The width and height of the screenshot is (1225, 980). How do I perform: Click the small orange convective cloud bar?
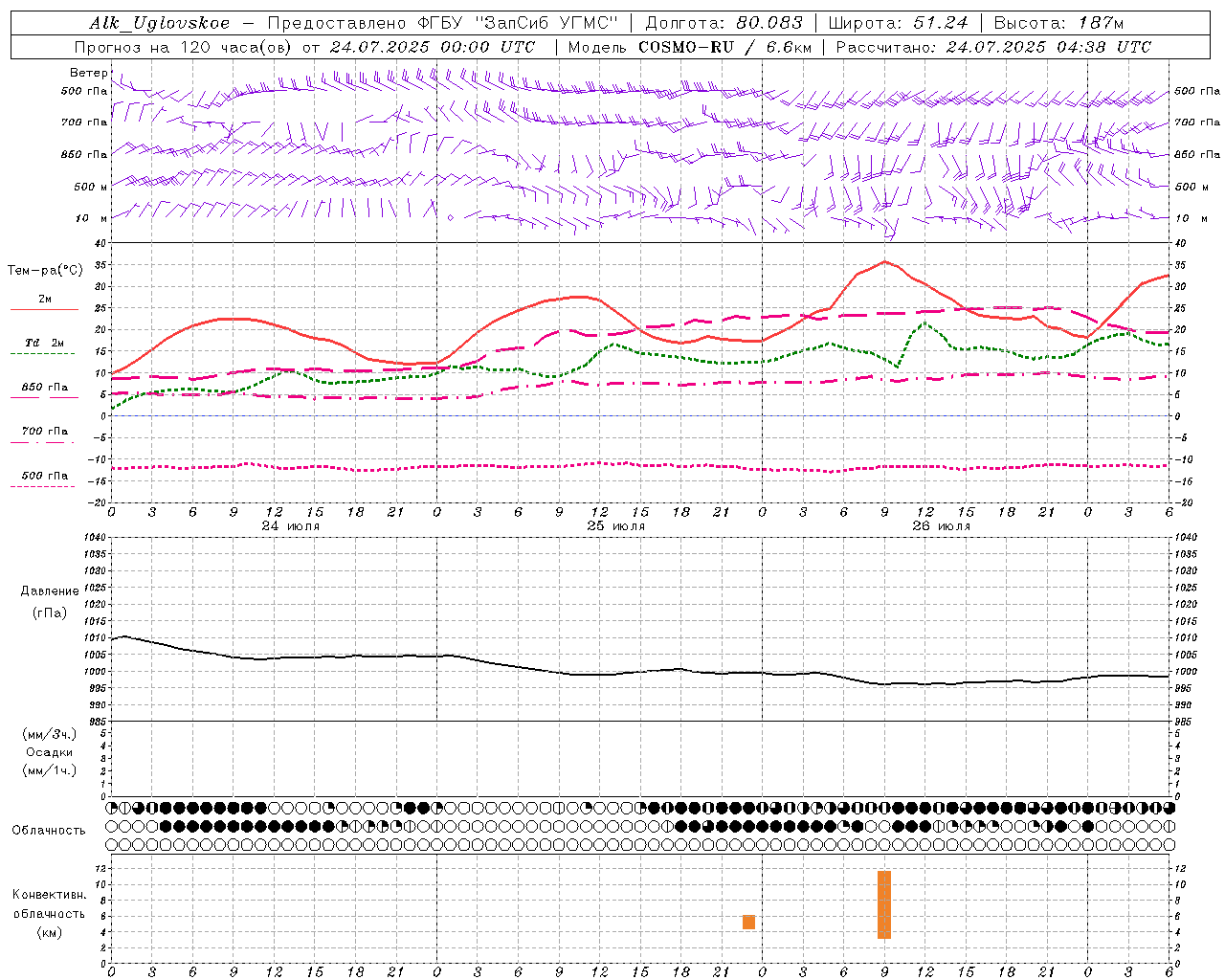[x=748, y=923]
